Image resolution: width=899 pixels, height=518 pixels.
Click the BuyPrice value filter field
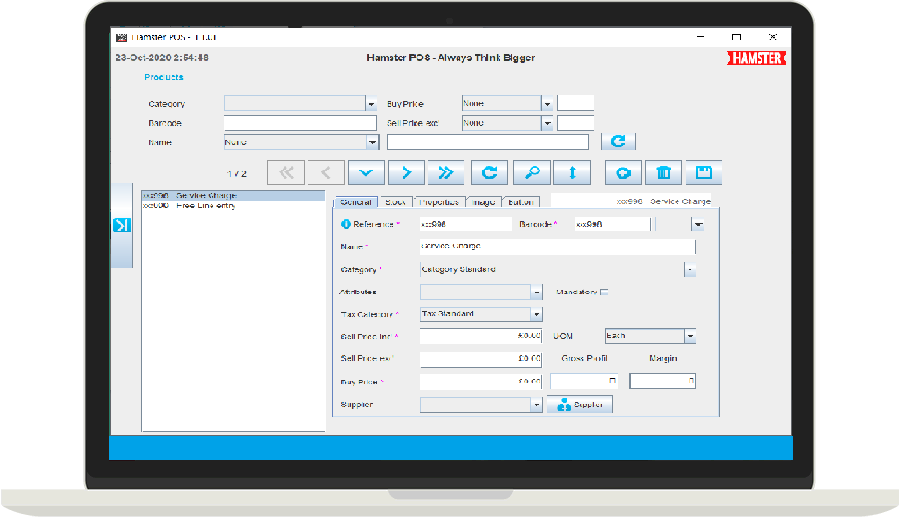click(575, 104)
